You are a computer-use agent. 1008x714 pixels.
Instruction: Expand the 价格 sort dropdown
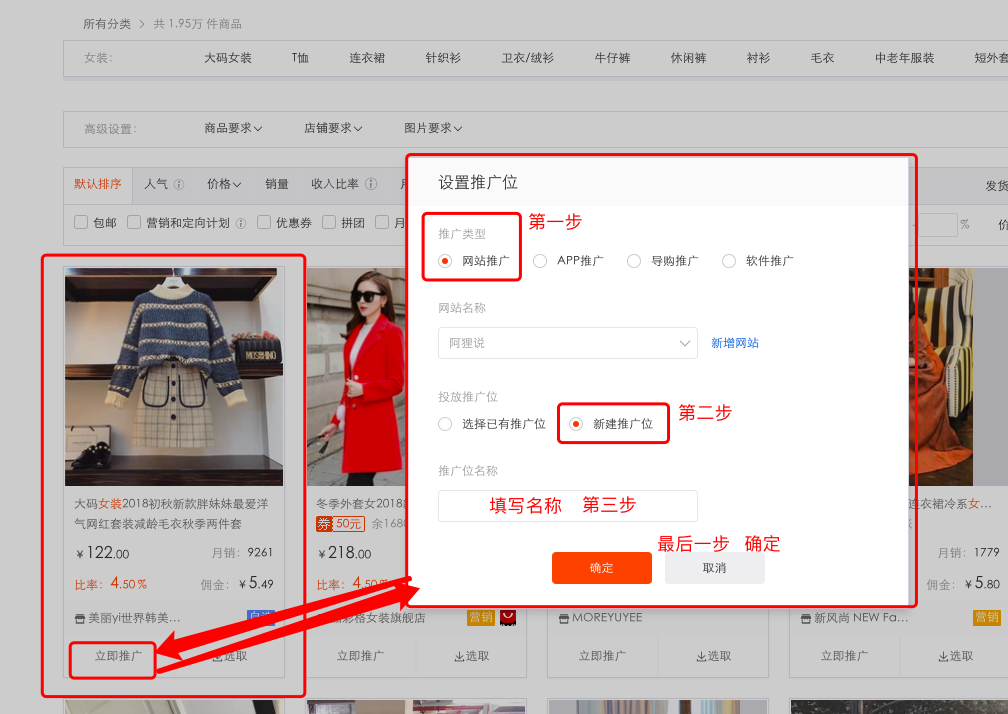[x=224, y=185]
